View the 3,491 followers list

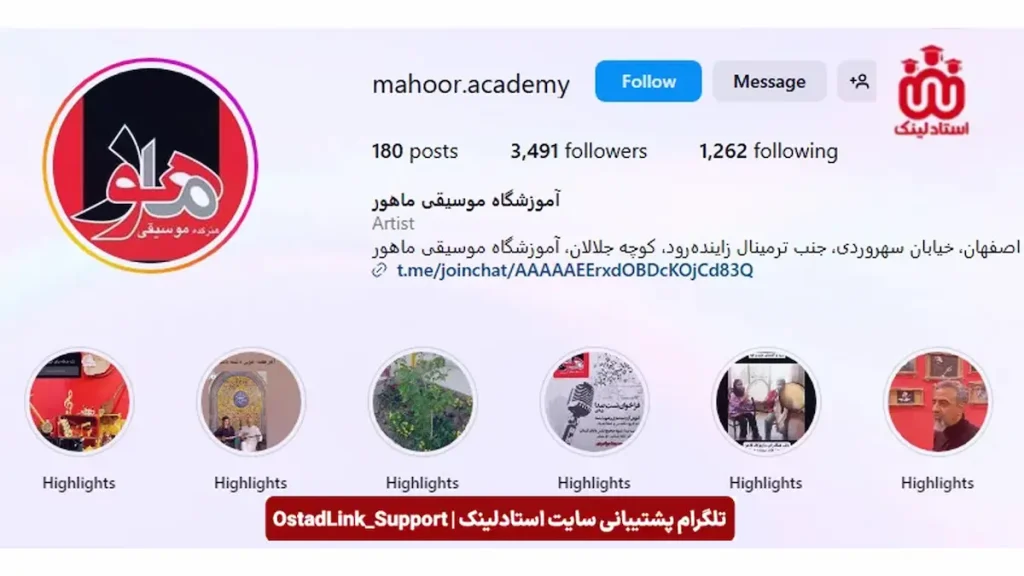(579, 152)
